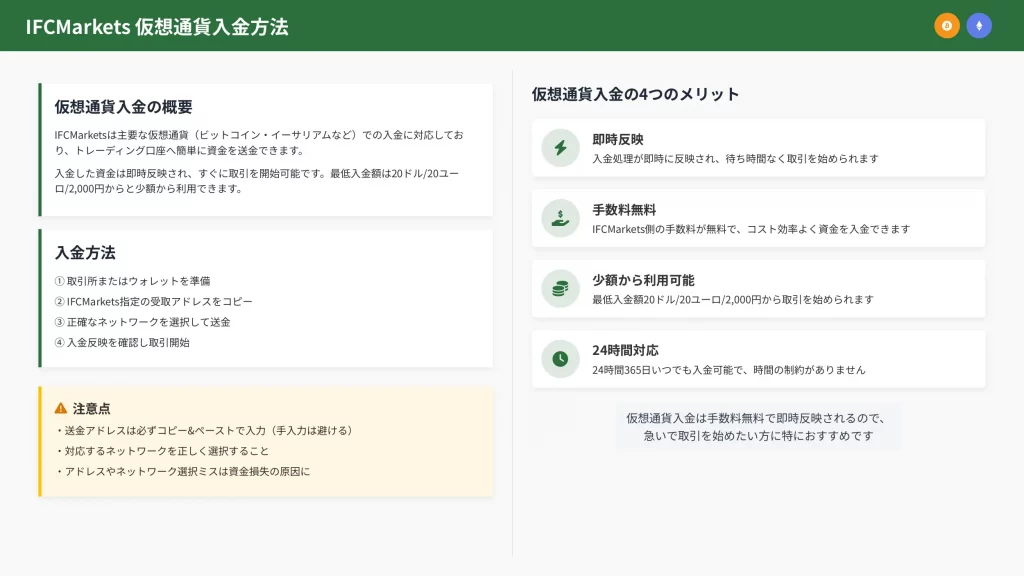Select the 仮想通貨入金の概要 heading
This screenshot has height=576, width=1024.
click(x=123, y=107)
